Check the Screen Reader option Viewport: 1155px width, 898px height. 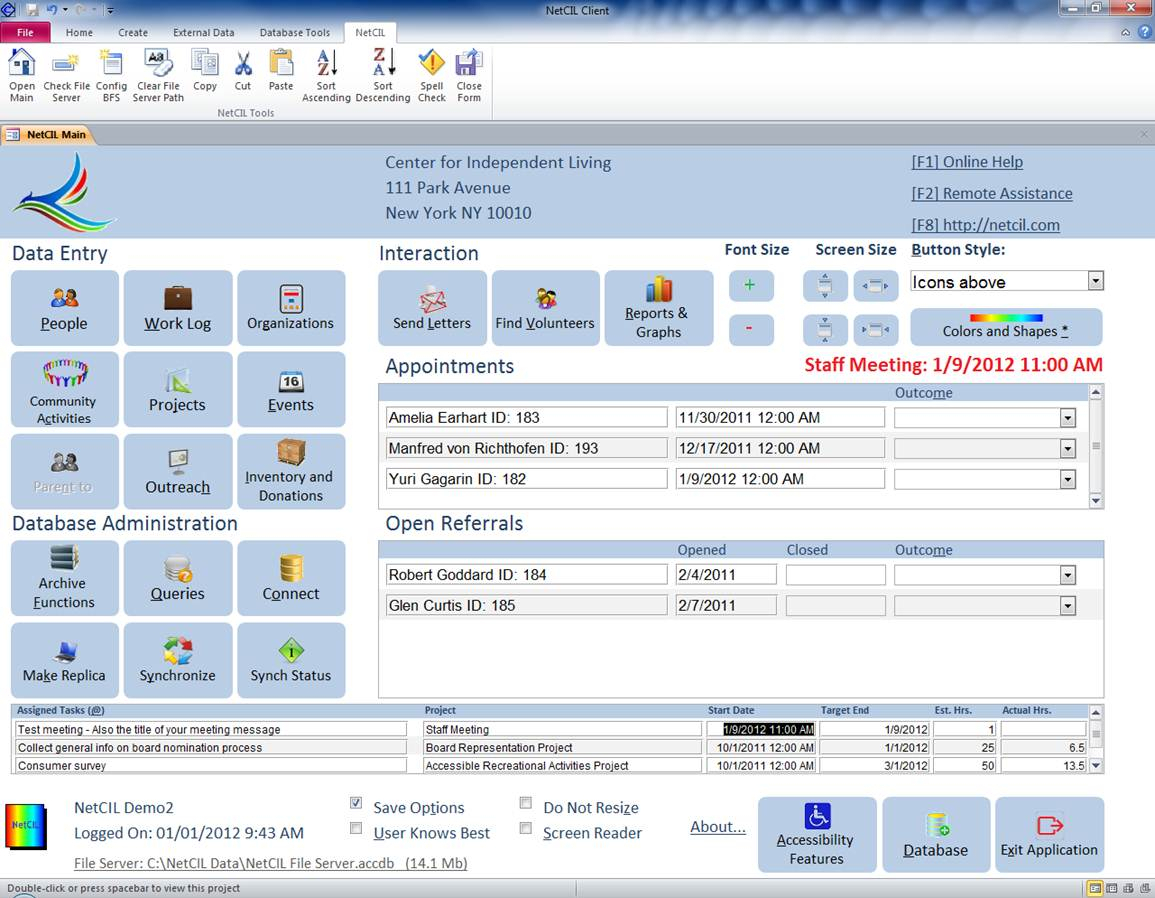point(525,828)
